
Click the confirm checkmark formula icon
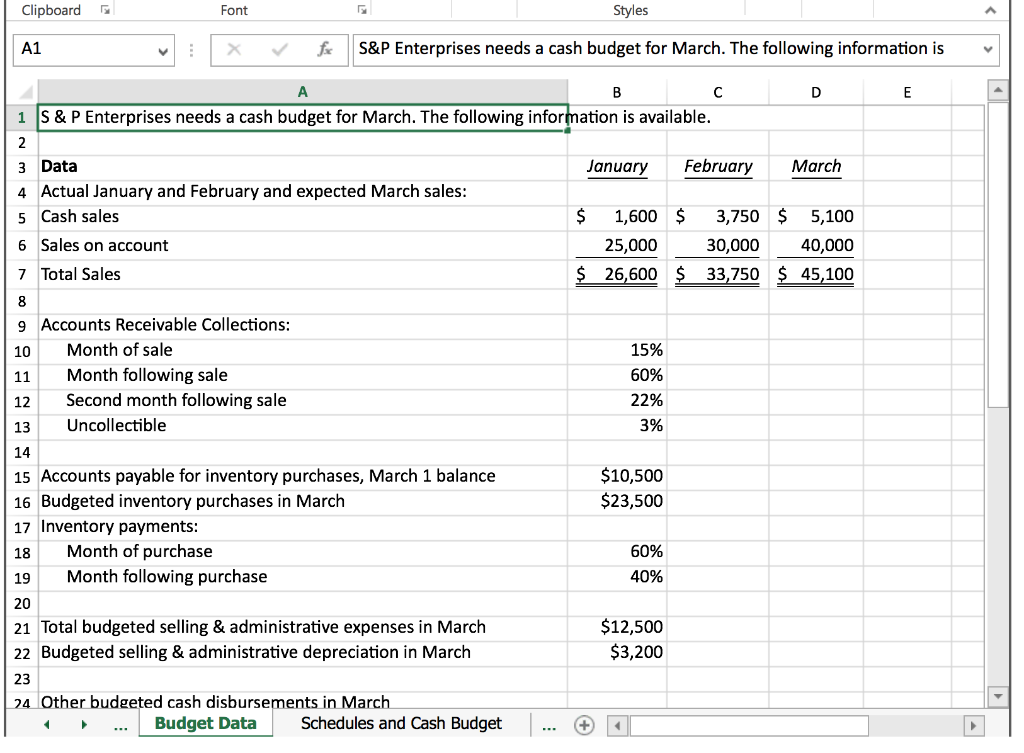click(x=280, y=50)
